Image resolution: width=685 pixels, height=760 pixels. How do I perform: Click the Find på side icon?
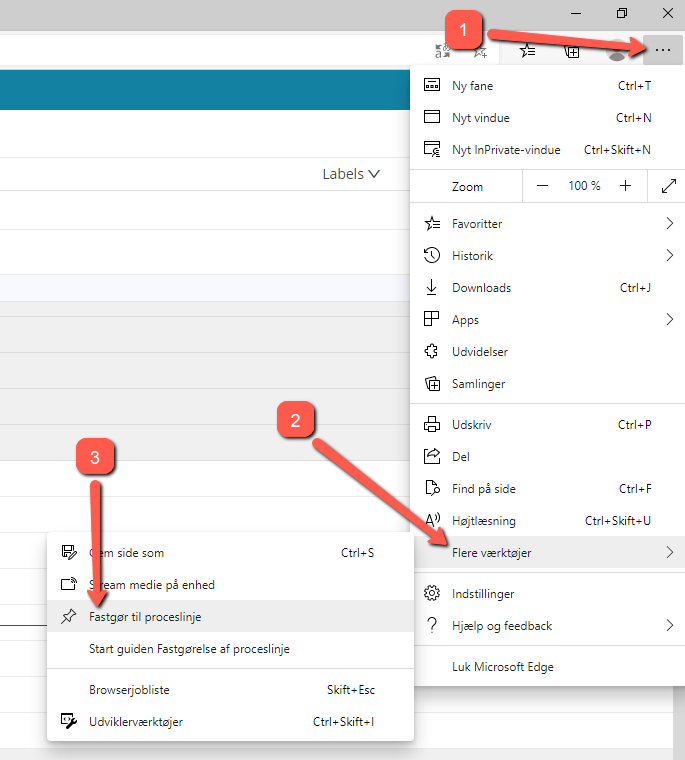tap(432, 488)
